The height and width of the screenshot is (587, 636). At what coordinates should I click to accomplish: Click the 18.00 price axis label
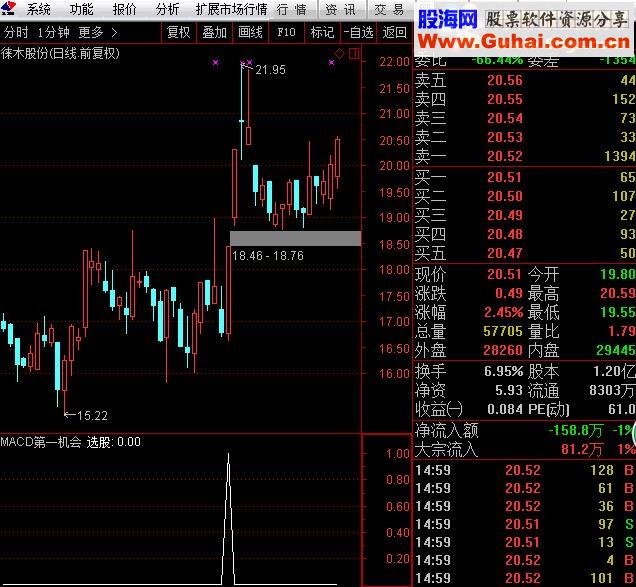394,270
